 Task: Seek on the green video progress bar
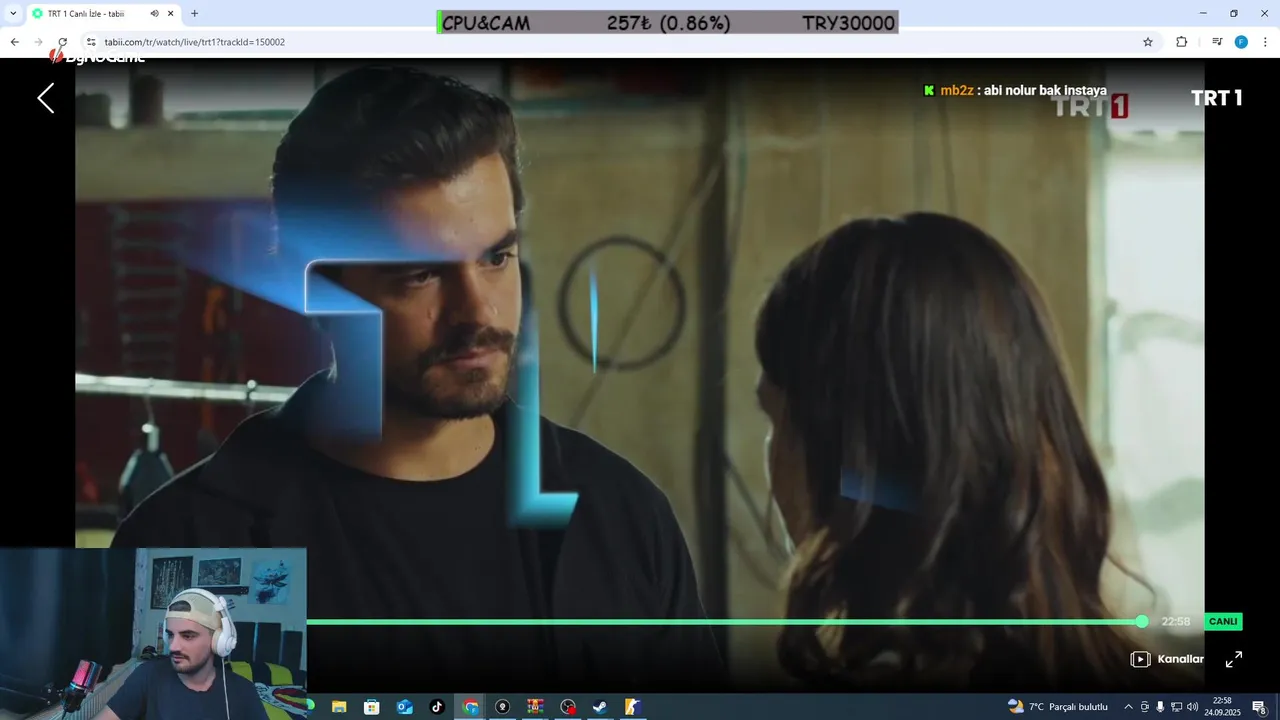click(724, 622)
